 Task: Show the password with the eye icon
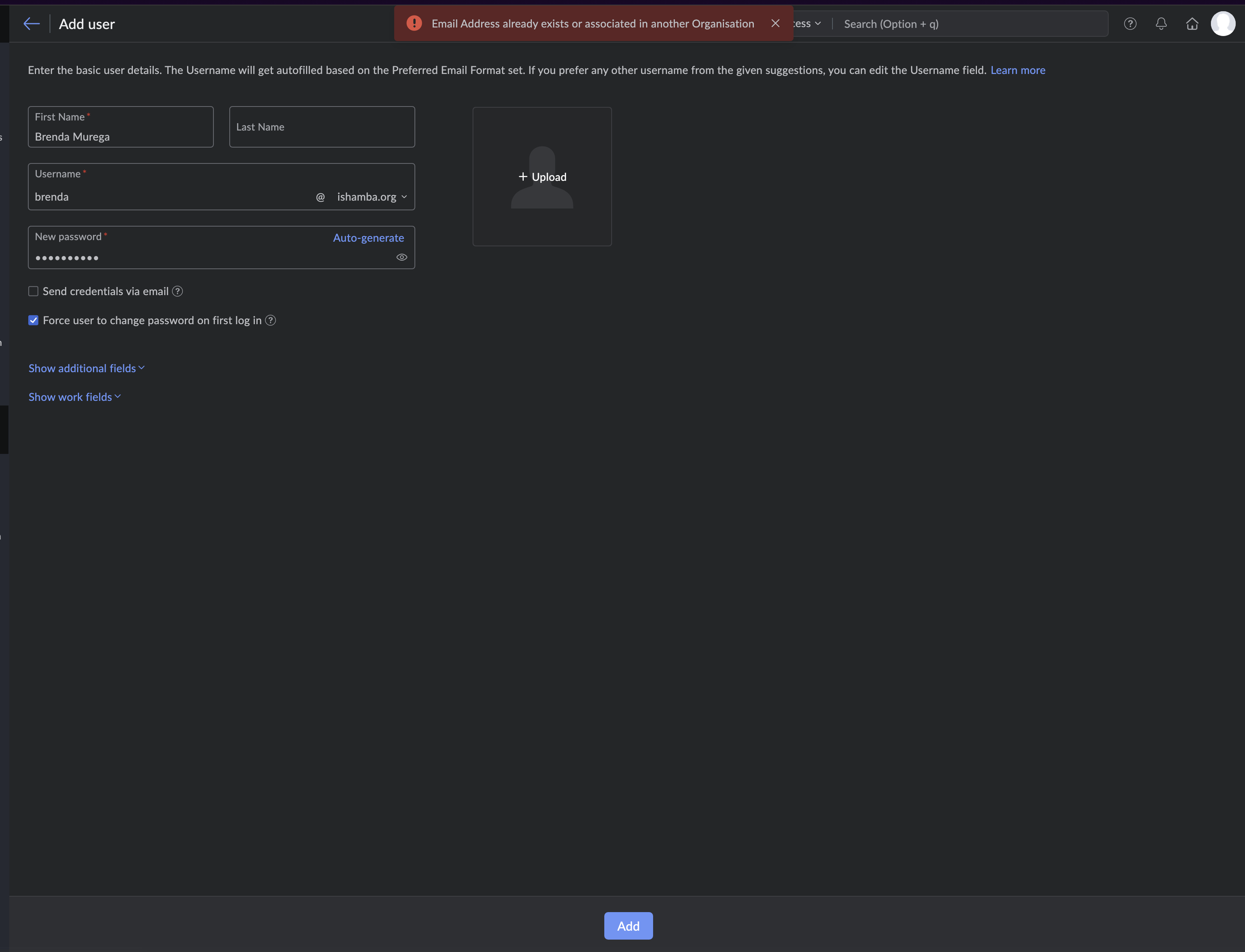click(402, 257)
